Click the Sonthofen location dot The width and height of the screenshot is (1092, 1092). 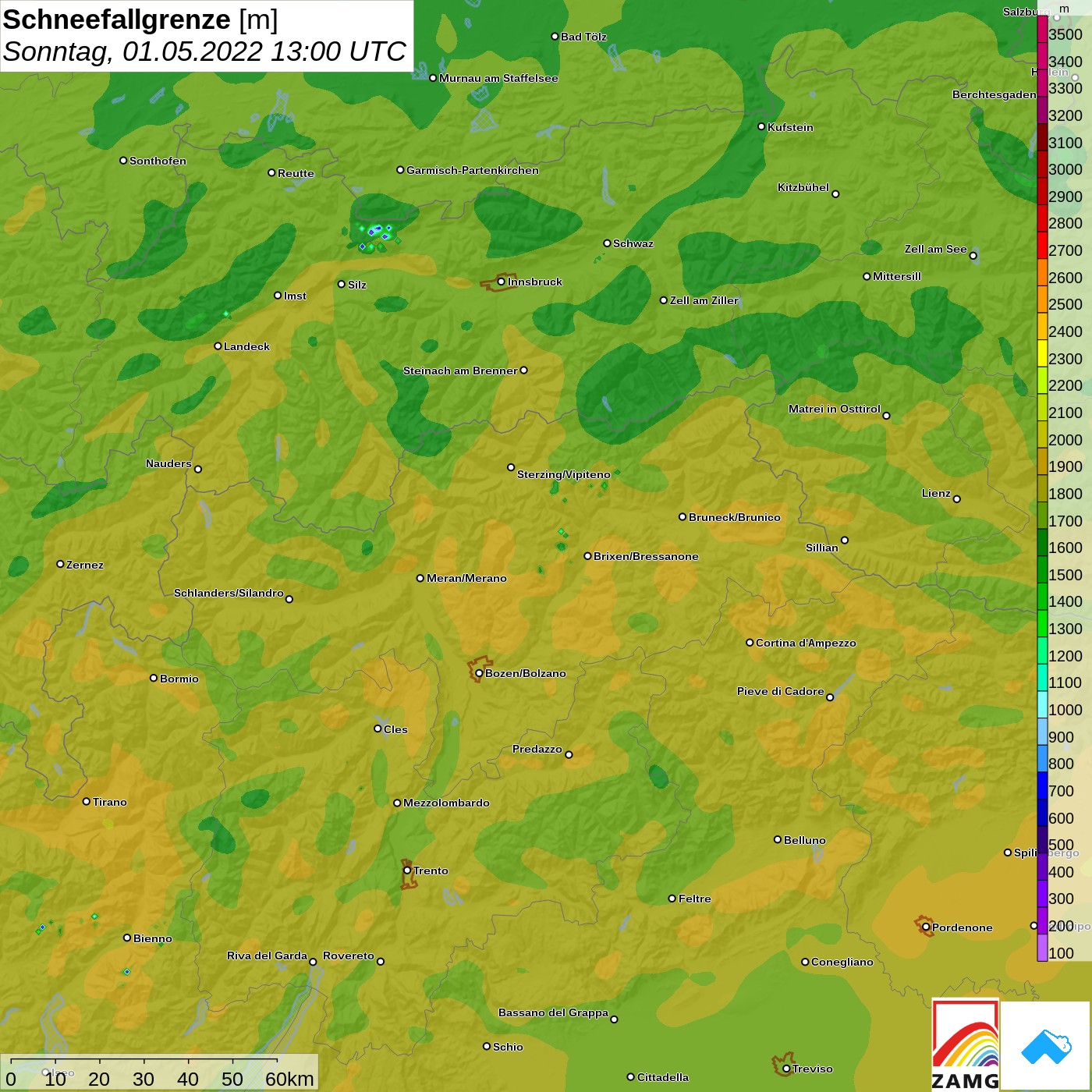[123, 160]
